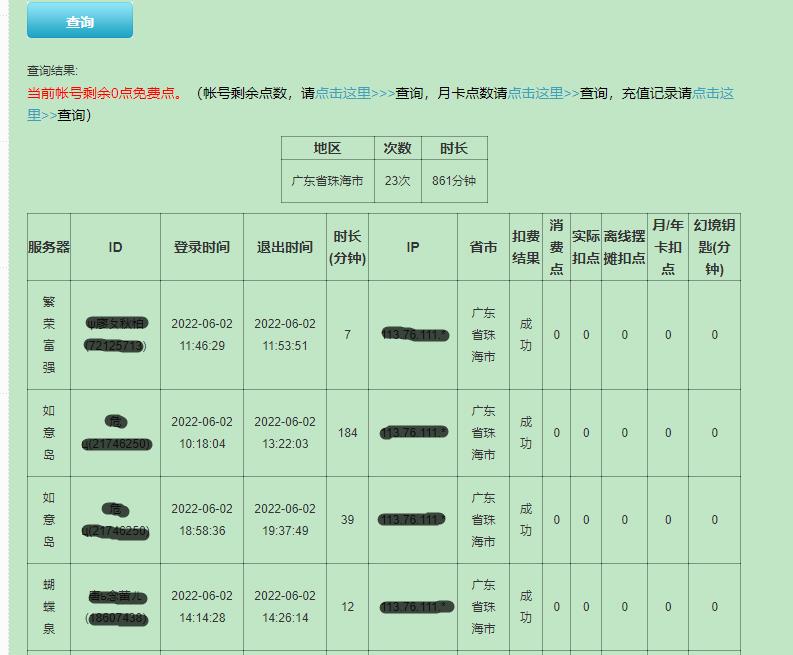
Task: Select the duration value 12
Action: click(x=347, y=606)
